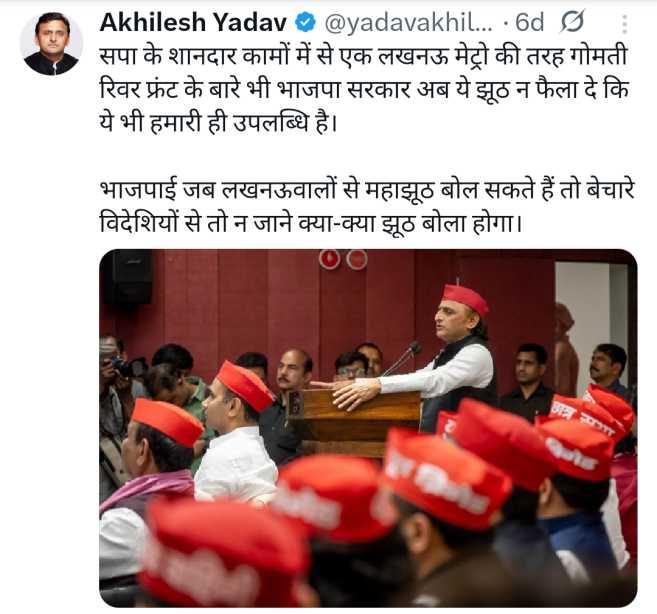
Task: Click the line ये भी हमारी ही उपलब्धि है
Action: click(218, 123)
